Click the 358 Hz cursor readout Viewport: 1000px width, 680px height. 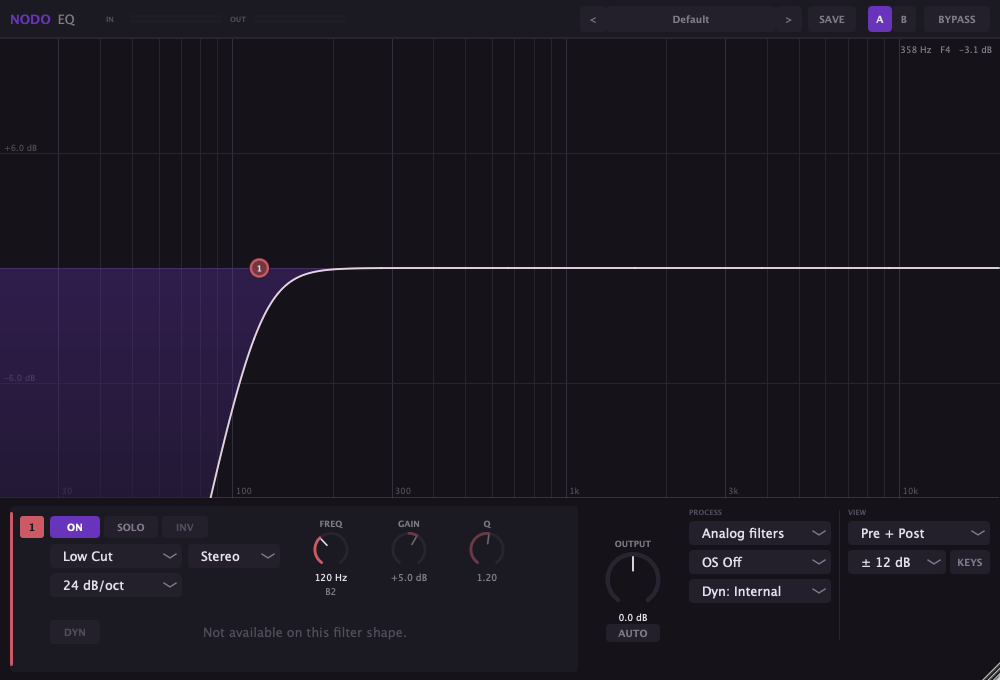pyautogui.click(x=915, y=50)
